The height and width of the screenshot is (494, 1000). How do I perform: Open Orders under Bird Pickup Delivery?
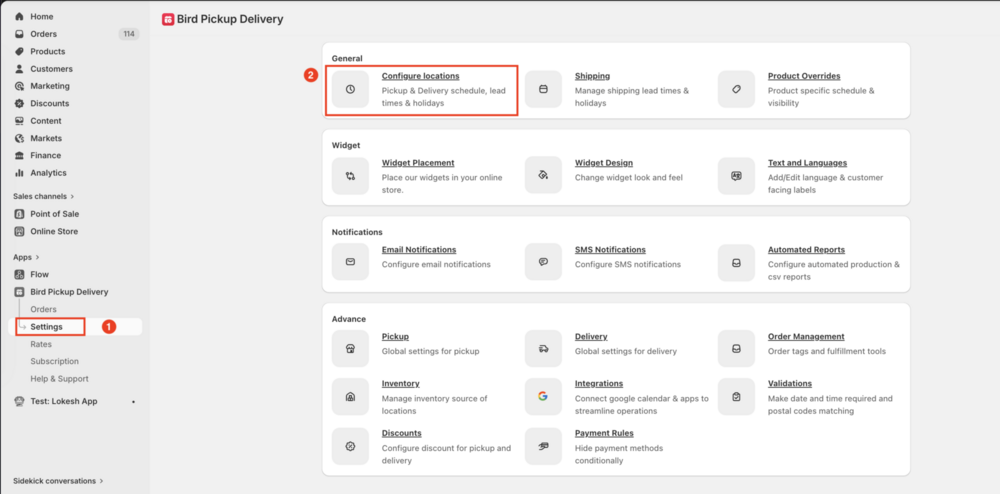(x=43, y=309)
